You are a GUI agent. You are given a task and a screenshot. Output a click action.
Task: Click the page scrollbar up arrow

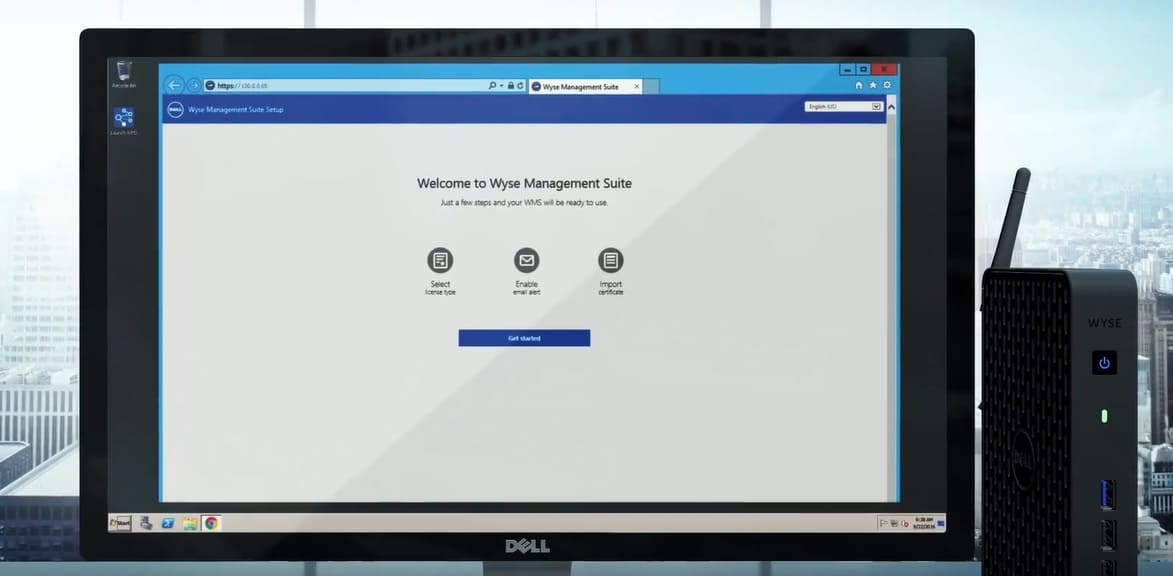[891, 106]
